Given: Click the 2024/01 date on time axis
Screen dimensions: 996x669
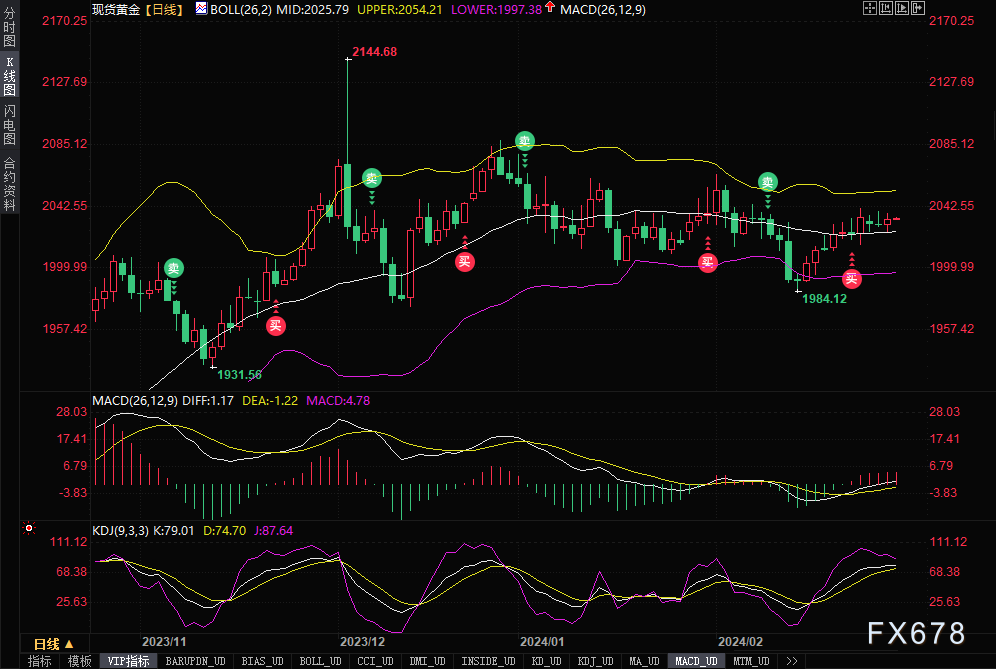Looking at the screenshot, I should tap(542, 642).
